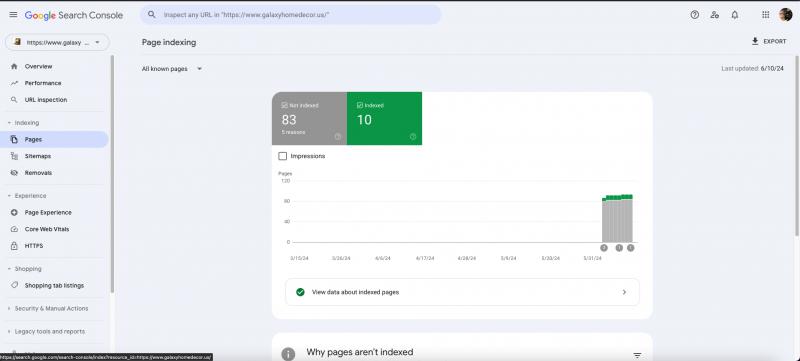
Task: Expand Security & Manual Actions section
Action: coord(9,308)
